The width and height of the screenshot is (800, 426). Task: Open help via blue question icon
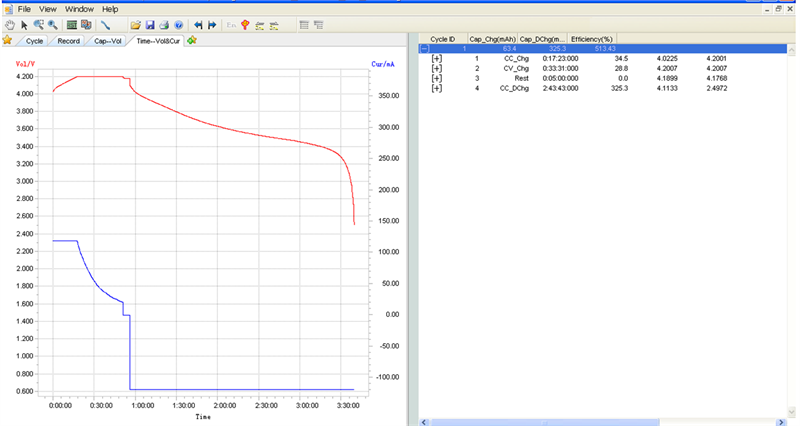(179, 24)
